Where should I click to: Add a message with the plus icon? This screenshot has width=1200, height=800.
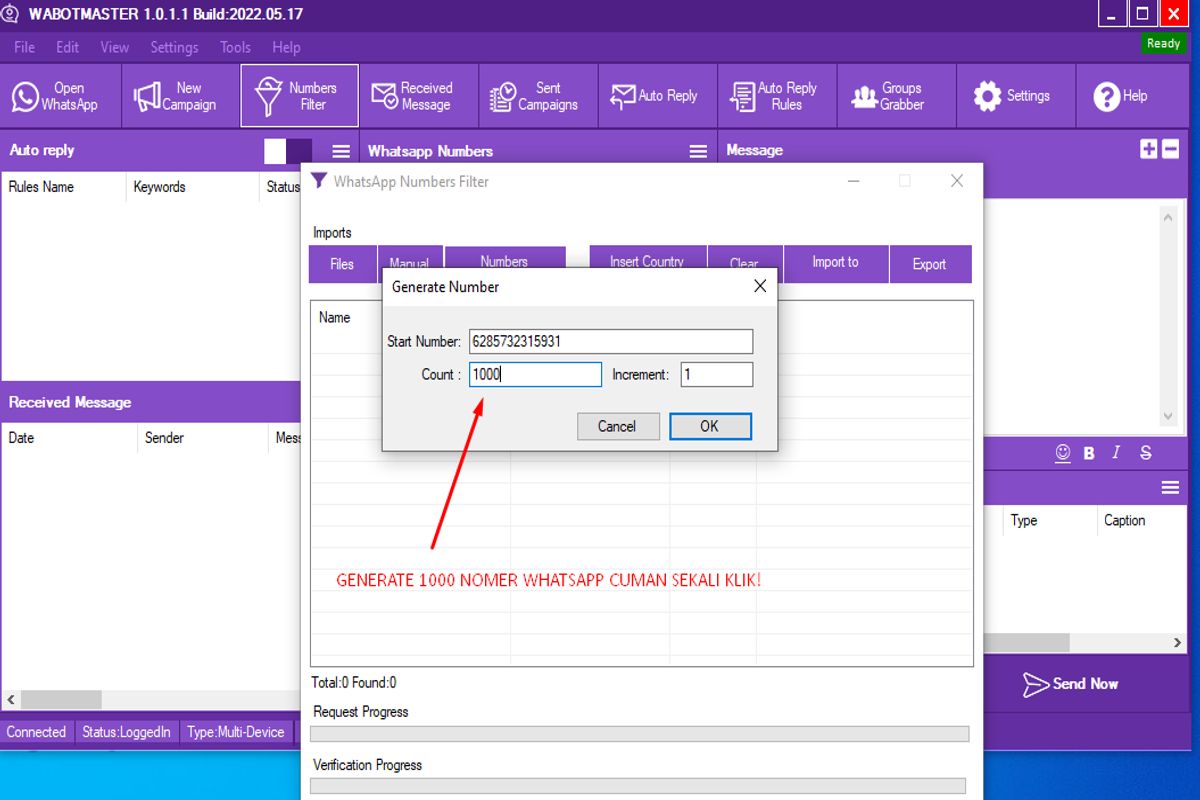tap(1148, 149)
